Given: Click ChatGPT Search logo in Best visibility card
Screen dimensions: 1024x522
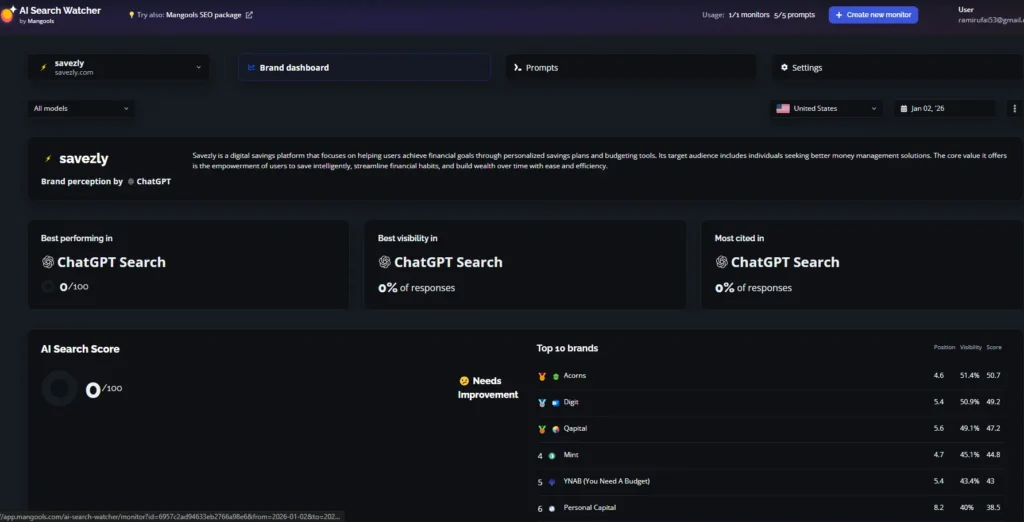Looking at the screenshot, I should (x=385, y=262).
